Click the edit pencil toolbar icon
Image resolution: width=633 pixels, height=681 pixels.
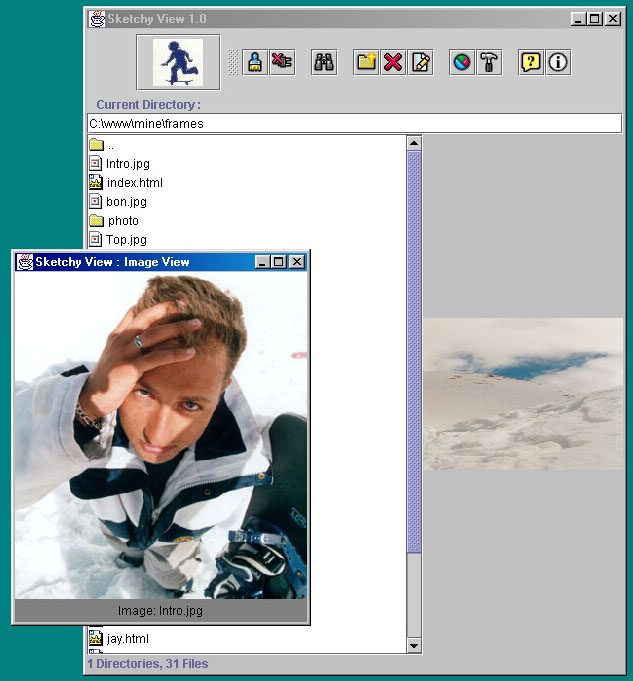click(420, 62)
